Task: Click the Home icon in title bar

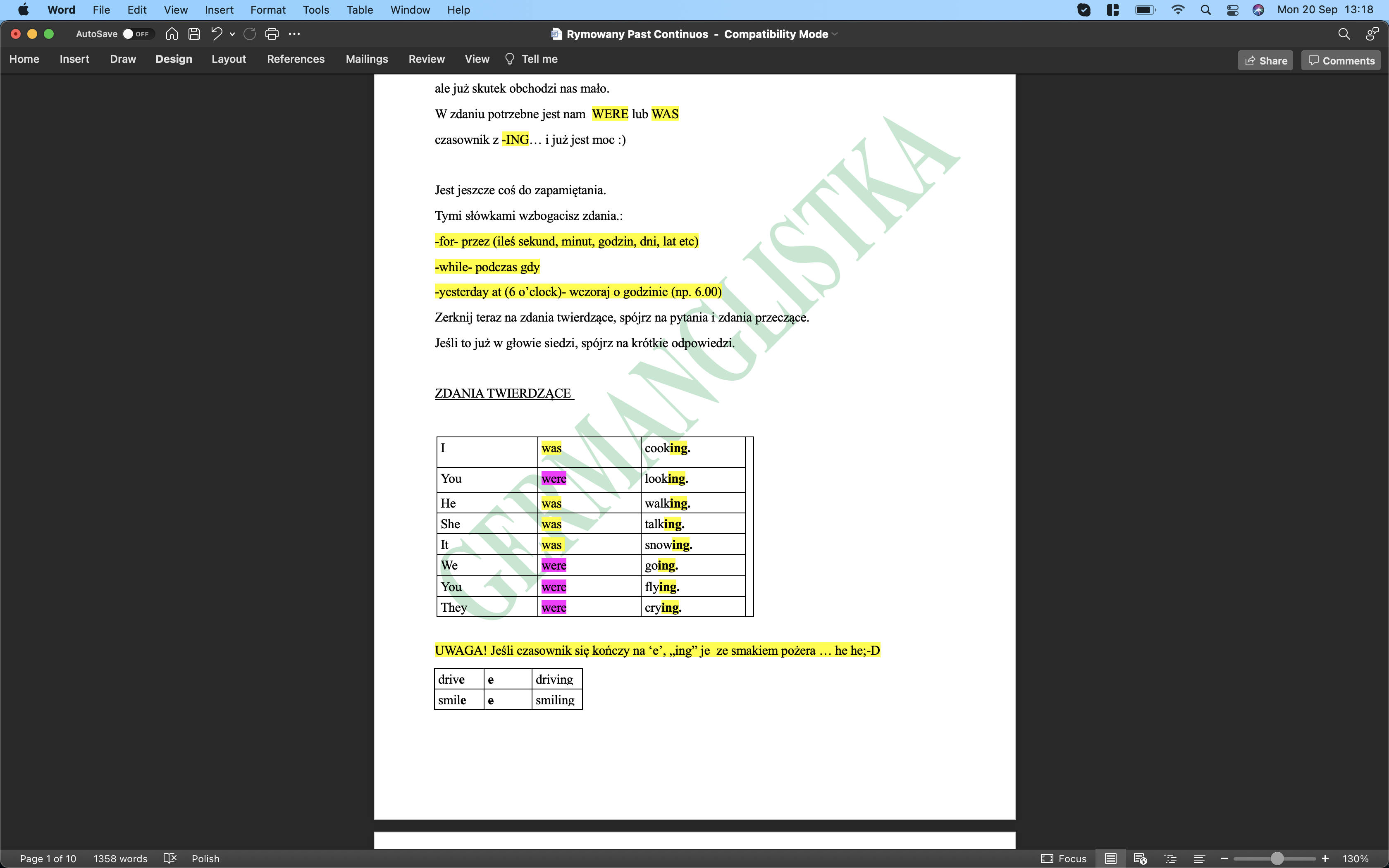Action: coord(171,34)
